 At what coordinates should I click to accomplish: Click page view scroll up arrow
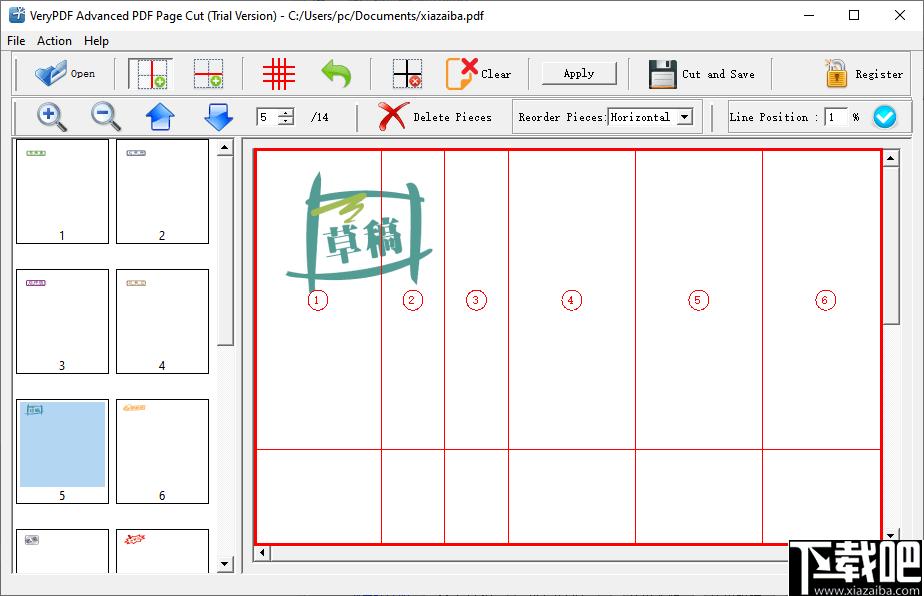coord(890,158)
